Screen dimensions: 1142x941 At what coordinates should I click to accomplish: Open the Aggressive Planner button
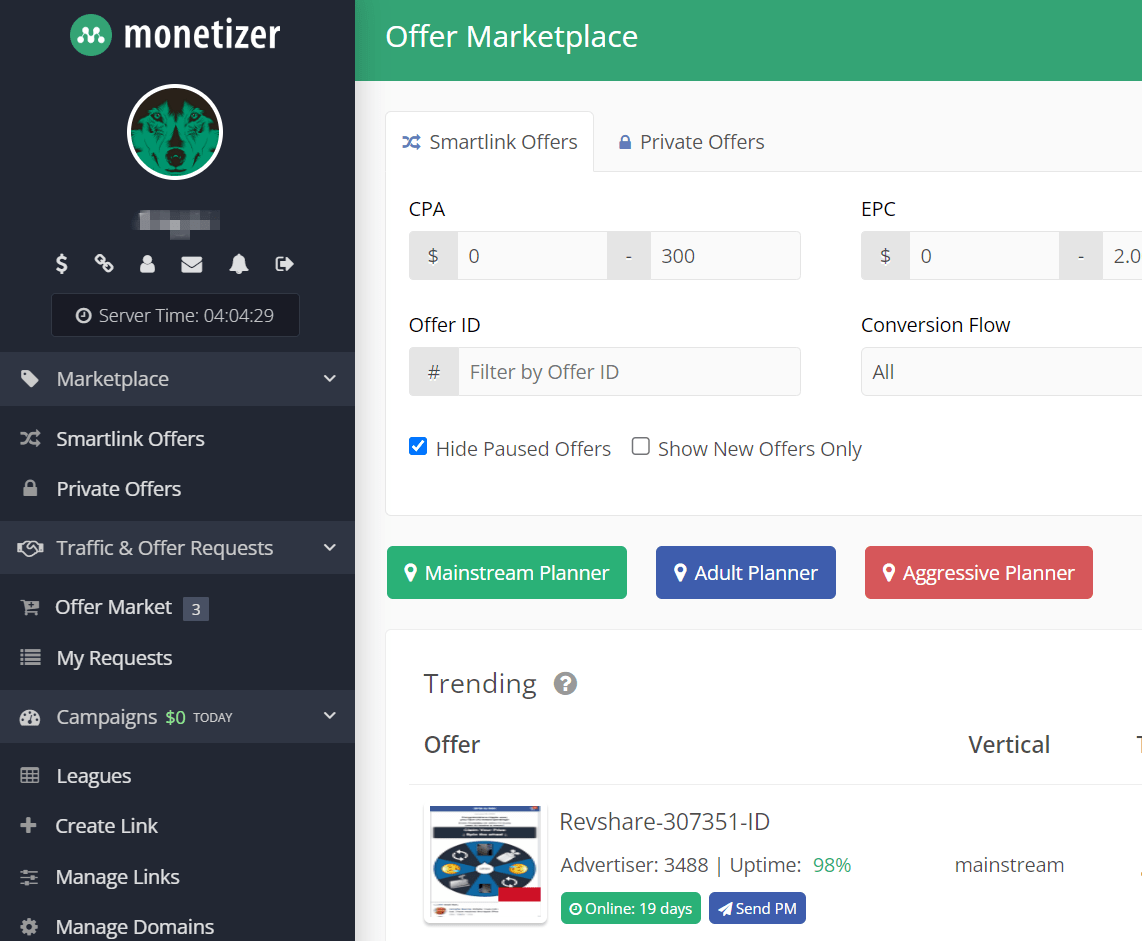(x=979, y=572)
